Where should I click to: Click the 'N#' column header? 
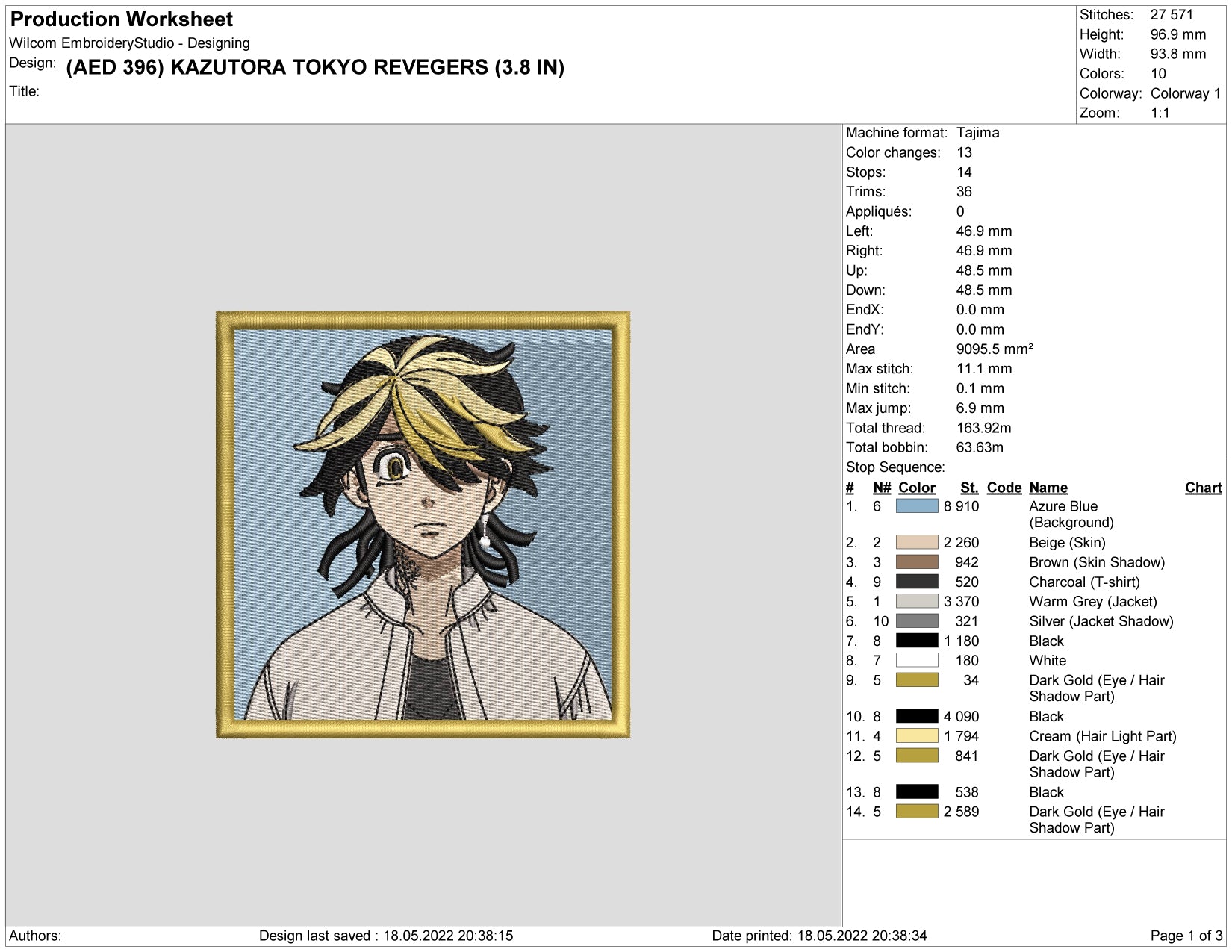(882, 488)
